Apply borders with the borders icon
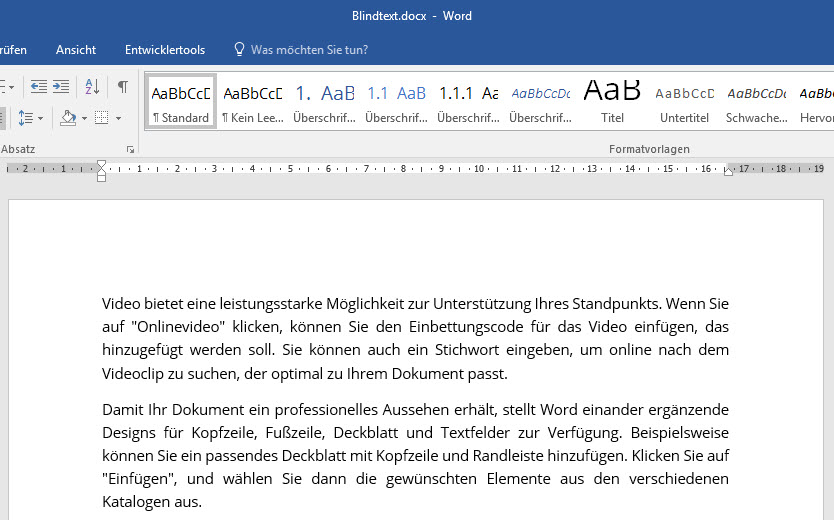This screenshot has width=834, height=520. pyautogui.click(x=102, y=118)
